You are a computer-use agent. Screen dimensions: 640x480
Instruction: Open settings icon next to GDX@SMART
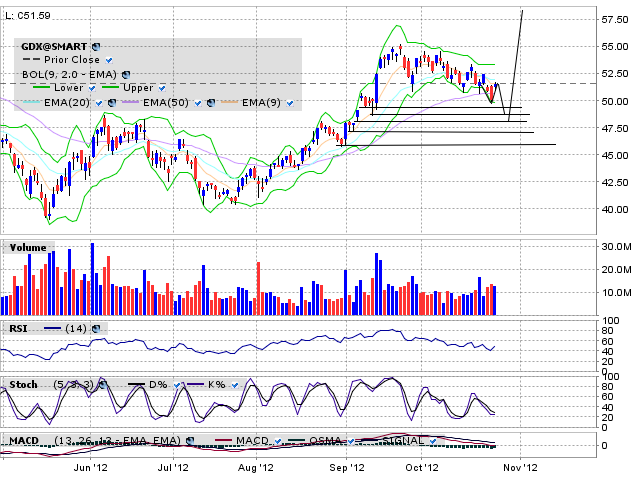tap(95, 46)
